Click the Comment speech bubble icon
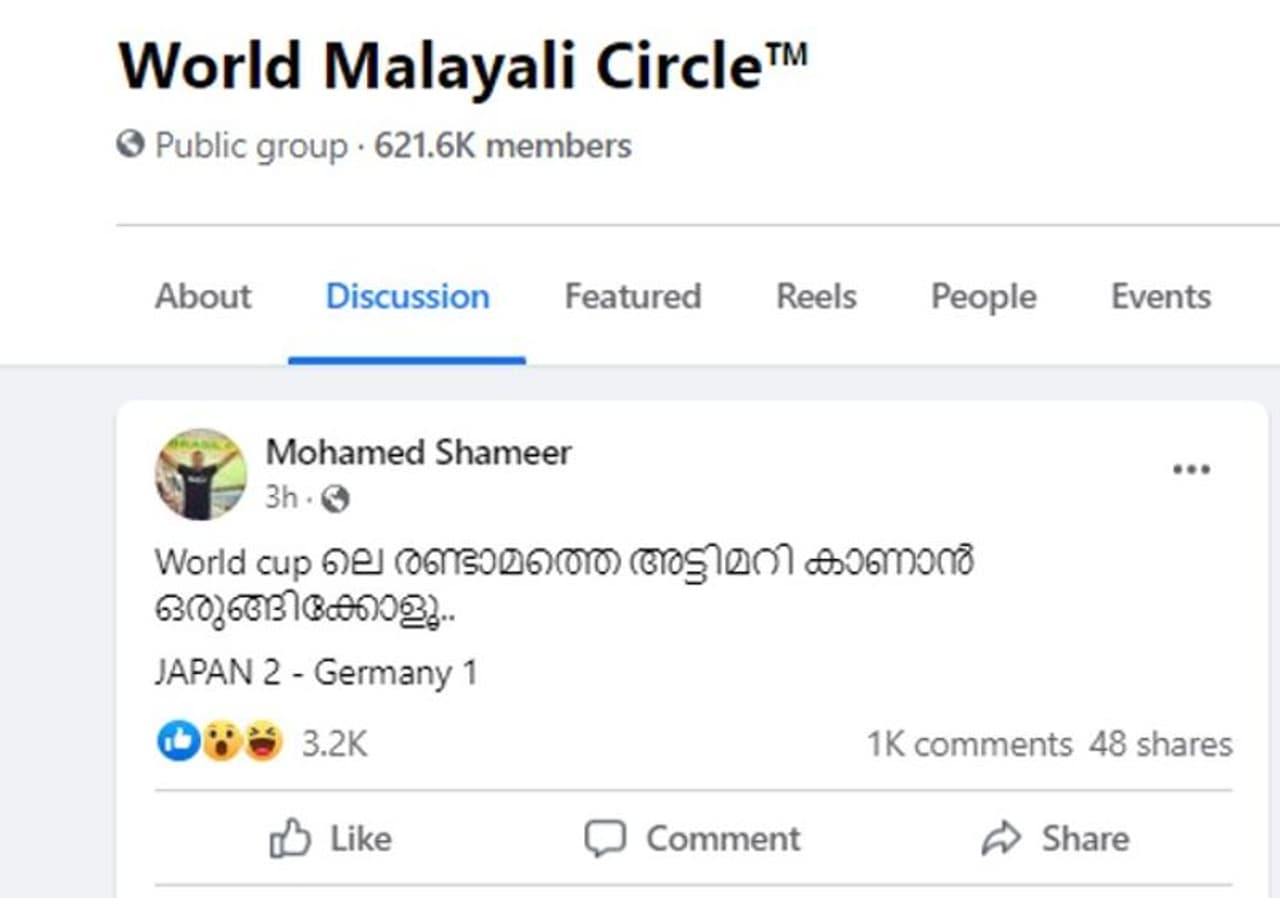 605,838
